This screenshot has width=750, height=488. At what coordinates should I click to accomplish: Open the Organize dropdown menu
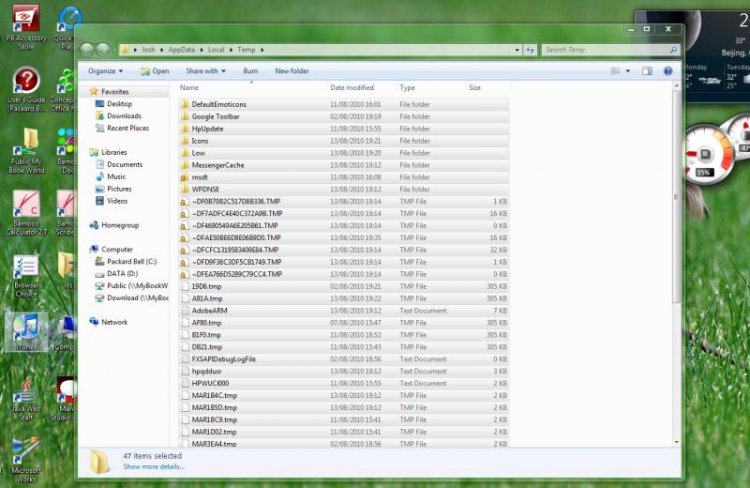pyautogui.click(x=105, y=71)
